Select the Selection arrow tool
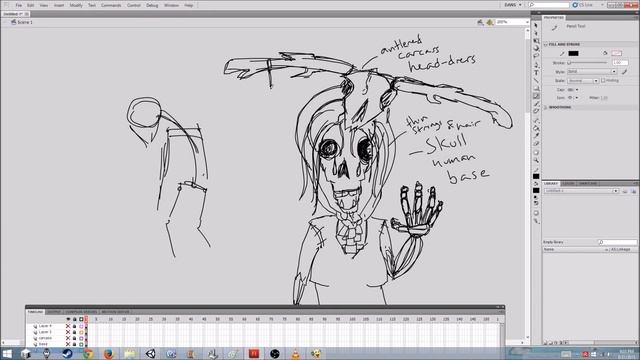 point(536,25)
